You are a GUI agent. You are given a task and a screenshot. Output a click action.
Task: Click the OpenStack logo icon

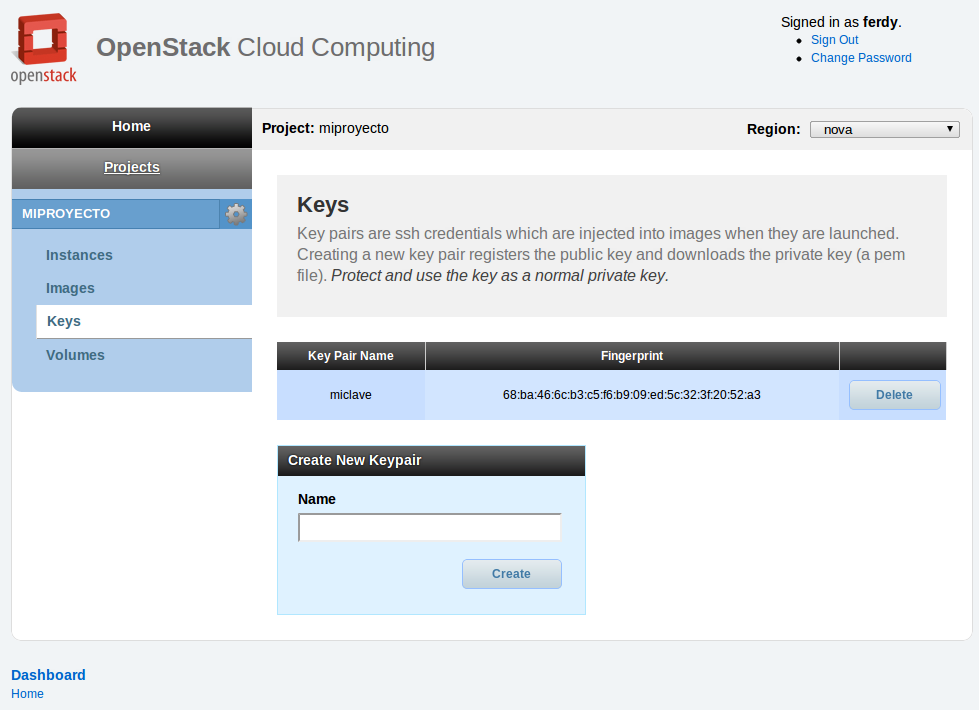click(44, 48)
